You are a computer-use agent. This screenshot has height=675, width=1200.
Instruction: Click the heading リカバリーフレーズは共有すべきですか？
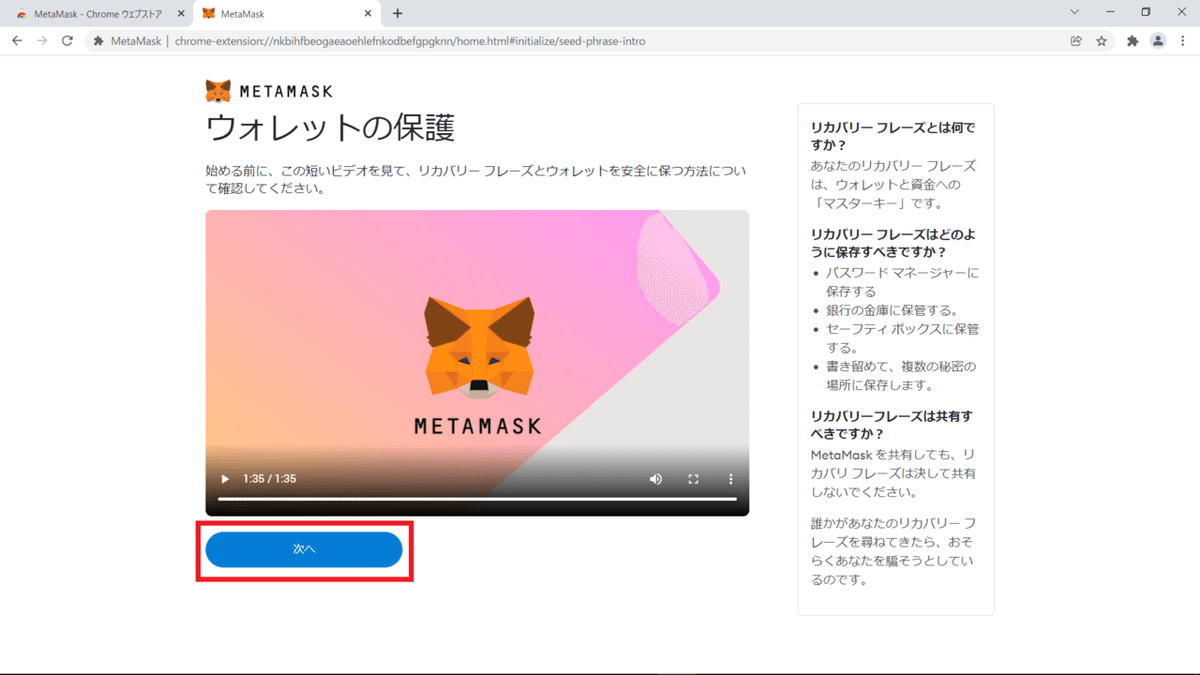click(891, 425)
